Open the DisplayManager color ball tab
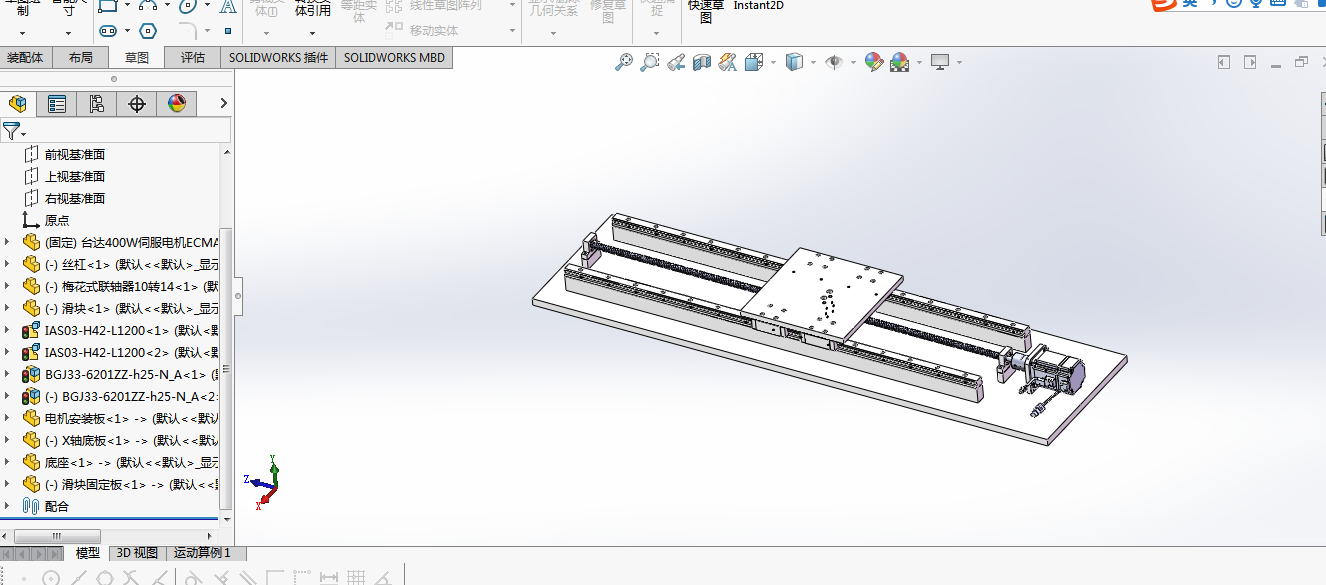Viewport: 1326px width, 585px height. [177, 104]
